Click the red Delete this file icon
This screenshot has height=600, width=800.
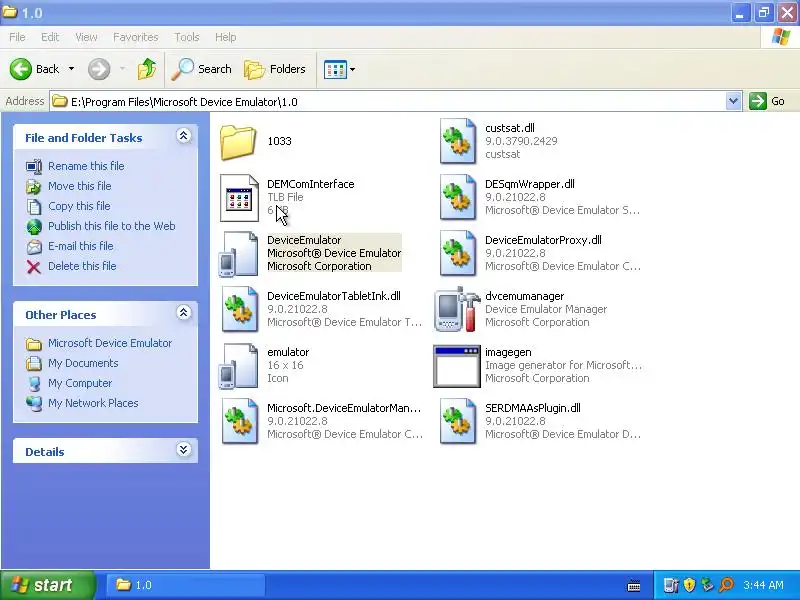pos(34,266)
